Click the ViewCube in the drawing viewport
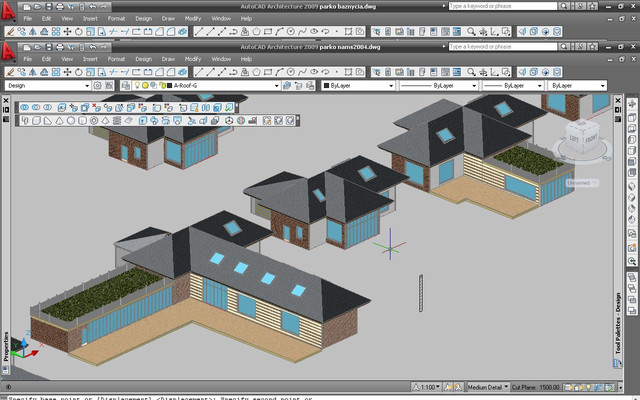 (x=581, y=140)
